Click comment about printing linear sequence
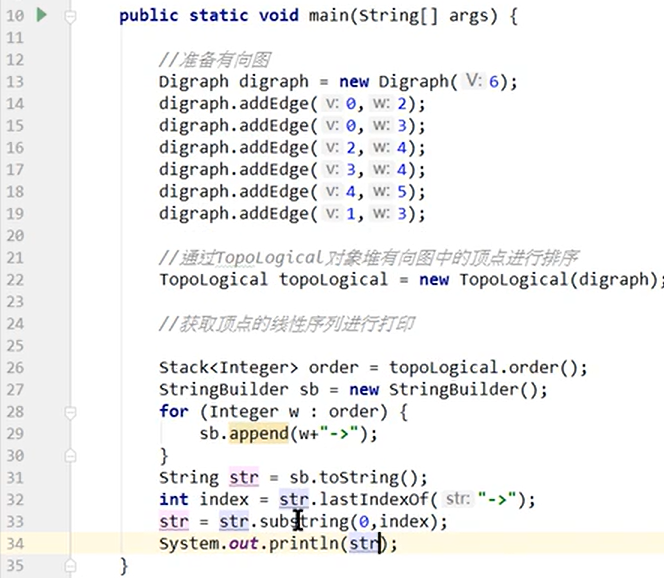The image size is (664, 578). tap(287, 324)
